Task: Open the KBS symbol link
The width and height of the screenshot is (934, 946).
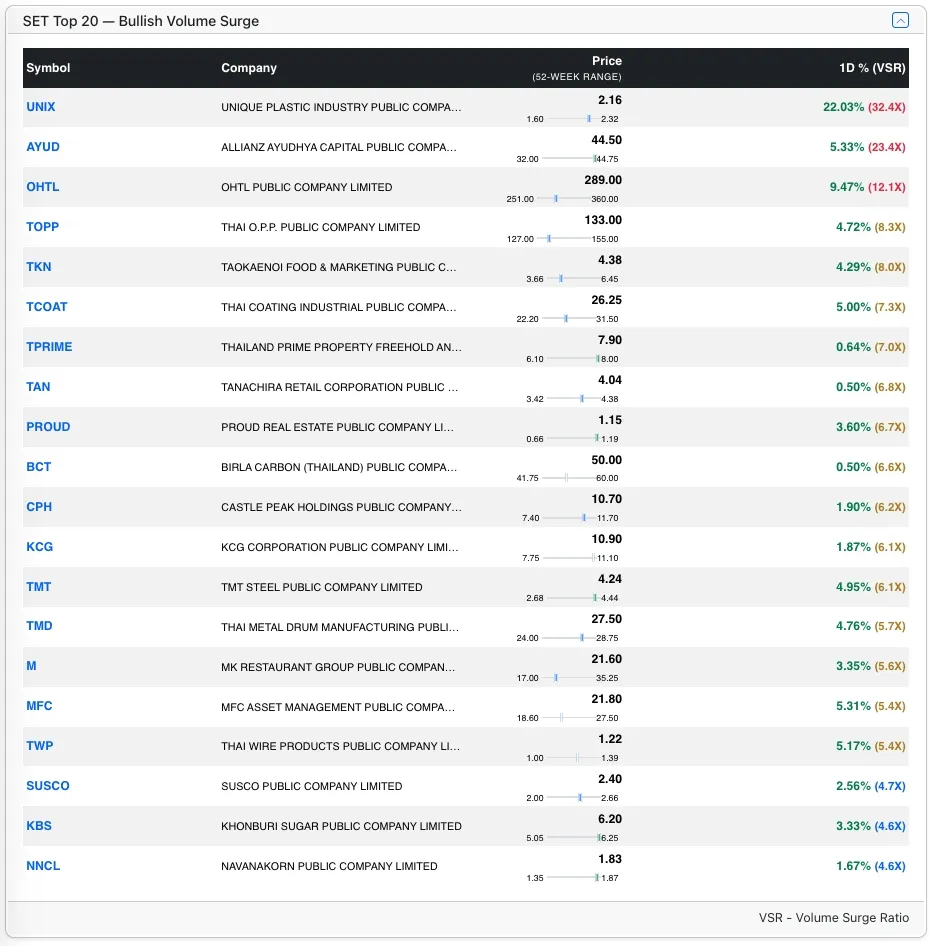Action: [39, 826]
